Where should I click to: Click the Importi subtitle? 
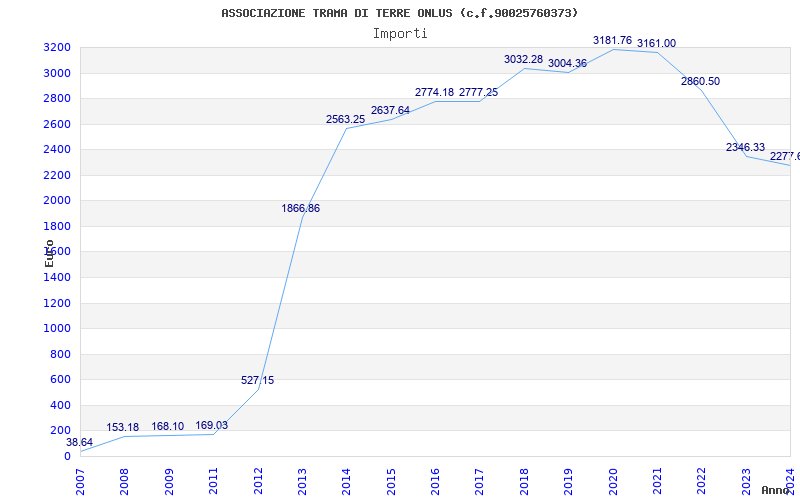click(x=400, y=34)
